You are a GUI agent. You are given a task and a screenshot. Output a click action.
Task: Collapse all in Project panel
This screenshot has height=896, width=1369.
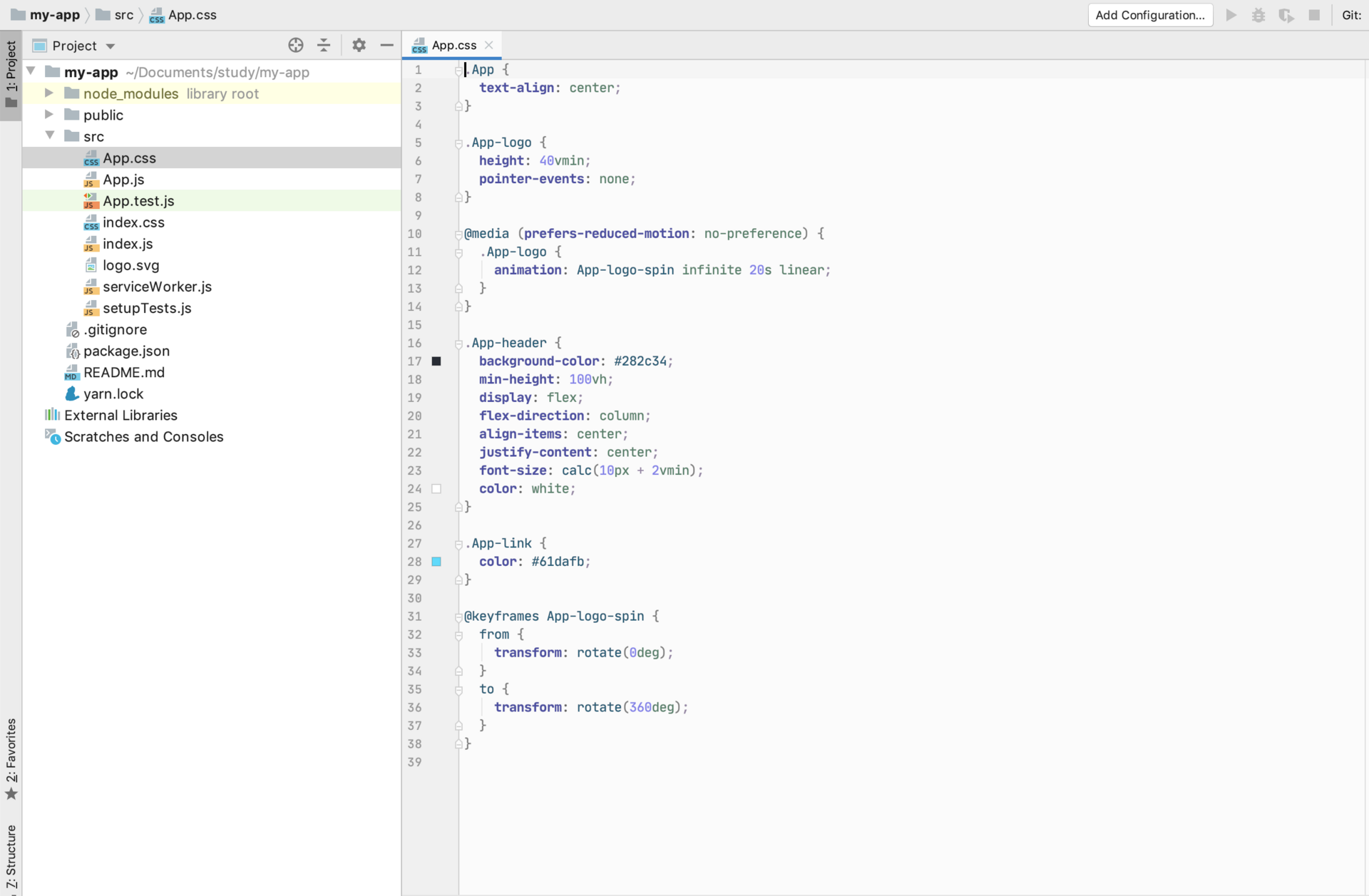(x=324, y=46)
